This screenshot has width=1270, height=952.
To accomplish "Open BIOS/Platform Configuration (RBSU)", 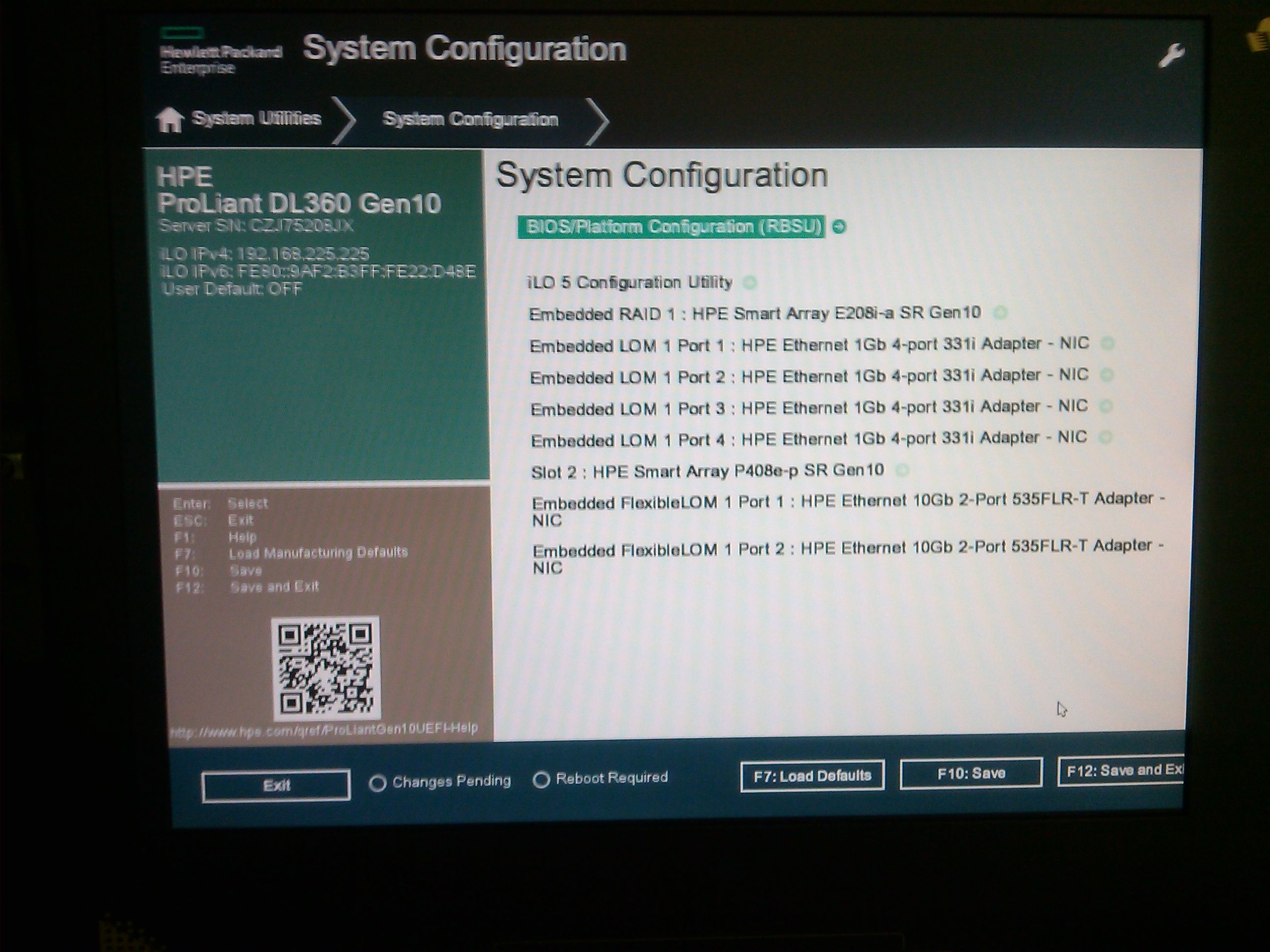I will coord(671,227).
